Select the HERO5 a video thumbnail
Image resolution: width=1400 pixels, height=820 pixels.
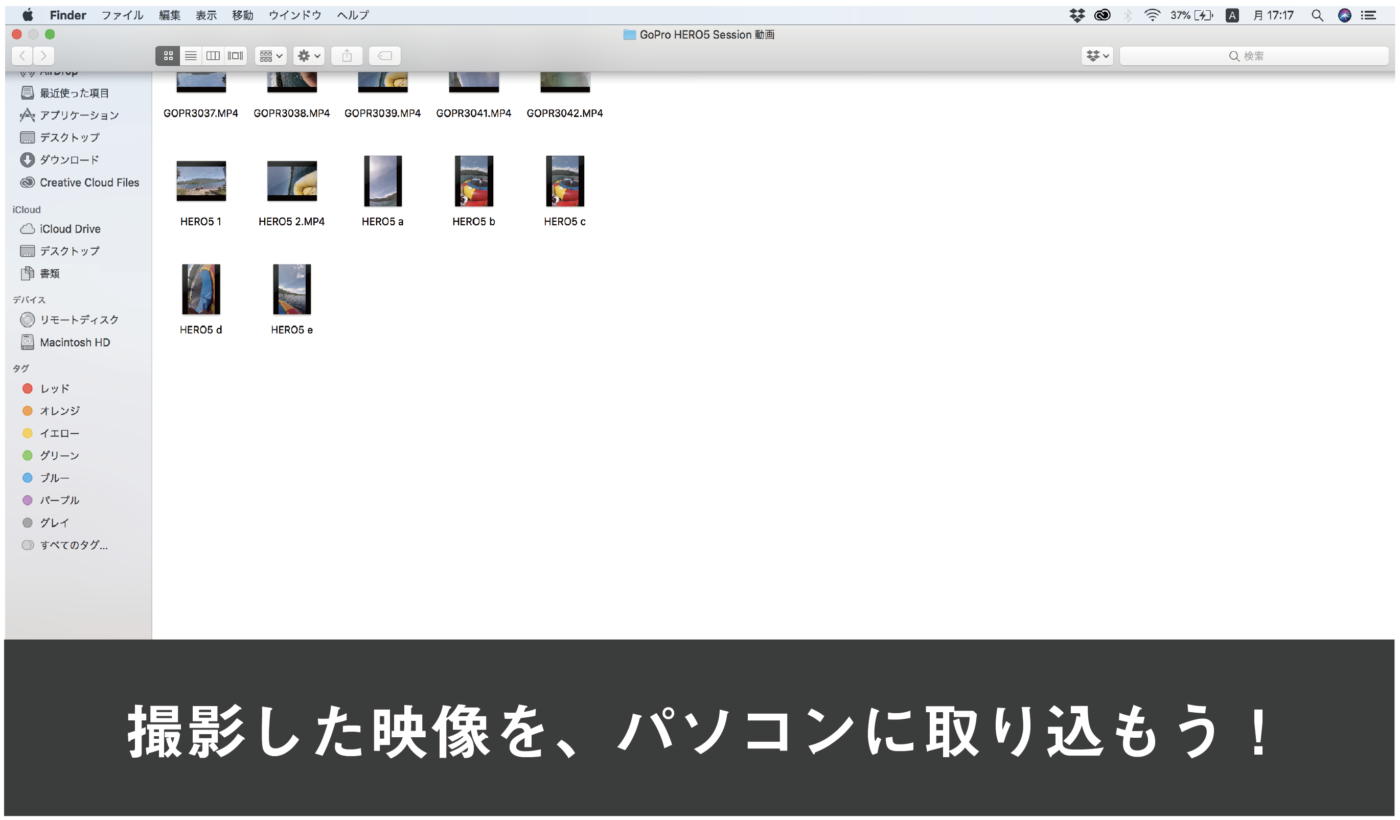(382, 181)
